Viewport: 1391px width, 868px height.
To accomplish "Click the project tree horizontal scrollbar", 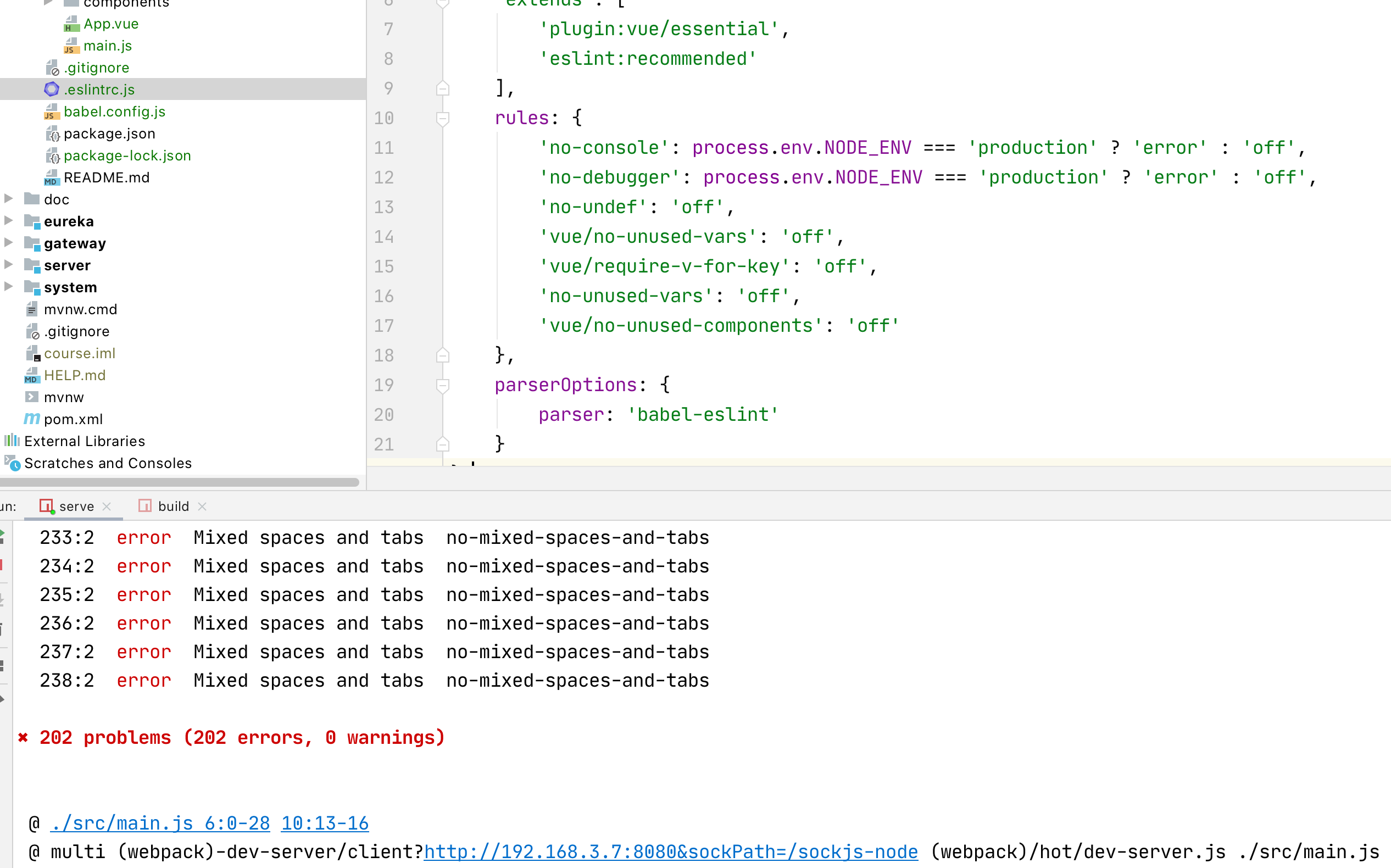I will coord(179,483).
